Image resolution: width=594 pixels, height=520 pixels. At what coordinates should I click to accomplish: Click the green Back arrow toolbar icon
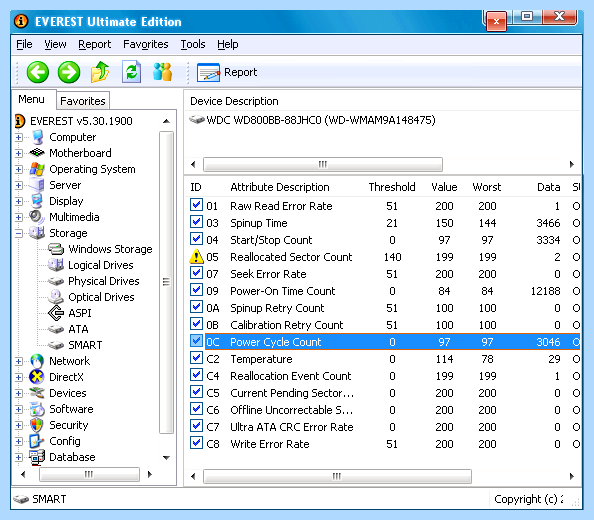pyautogui.click(x=38, y=72)
